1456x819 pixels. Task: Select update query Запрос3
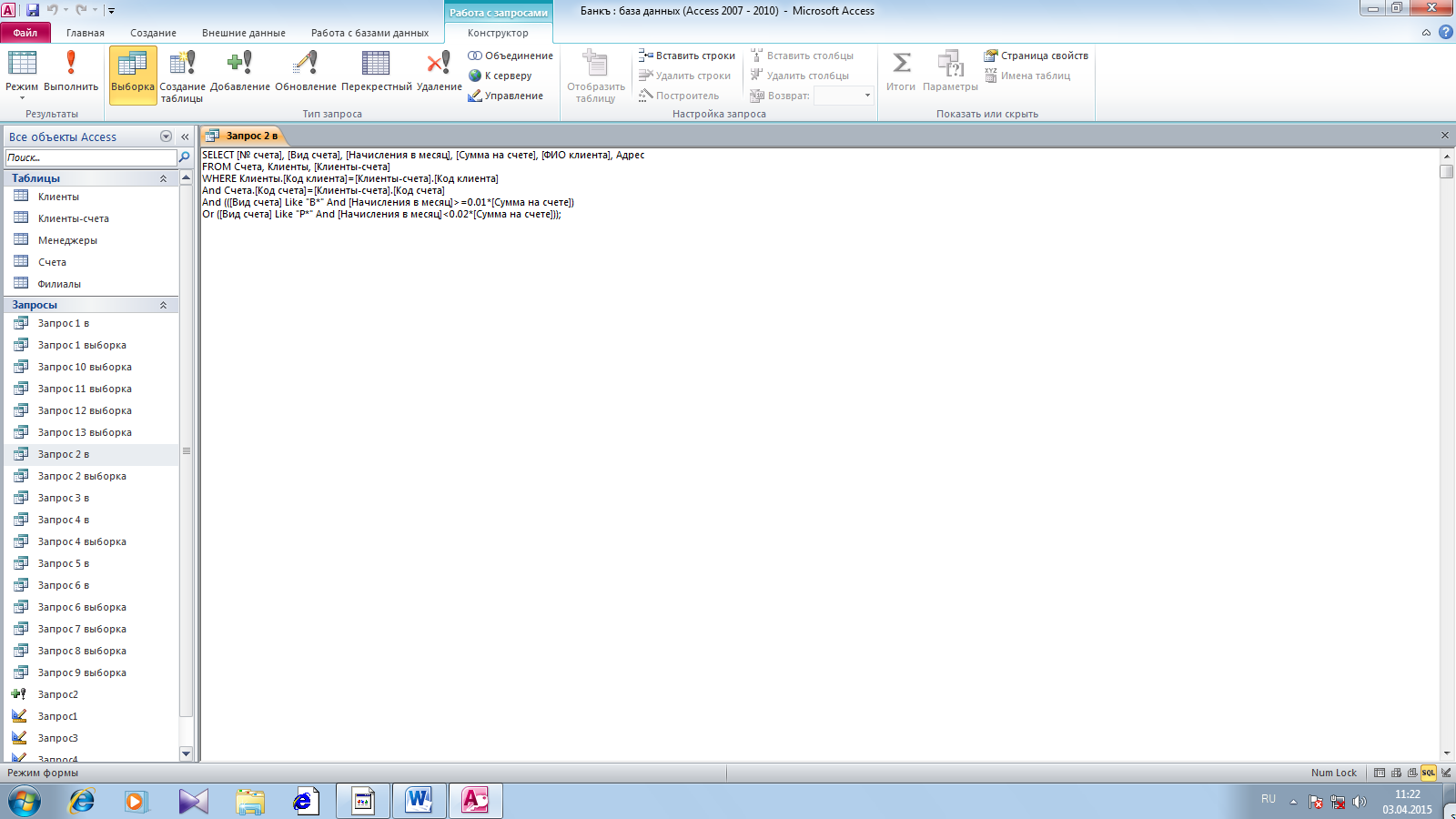tap(91, 738)
